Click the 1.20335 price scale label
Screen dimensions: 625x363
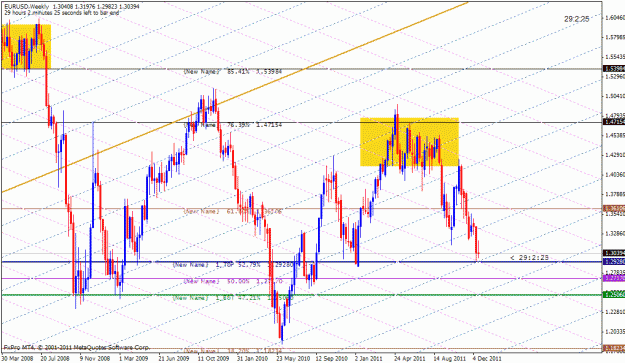(x=615, y=332)
